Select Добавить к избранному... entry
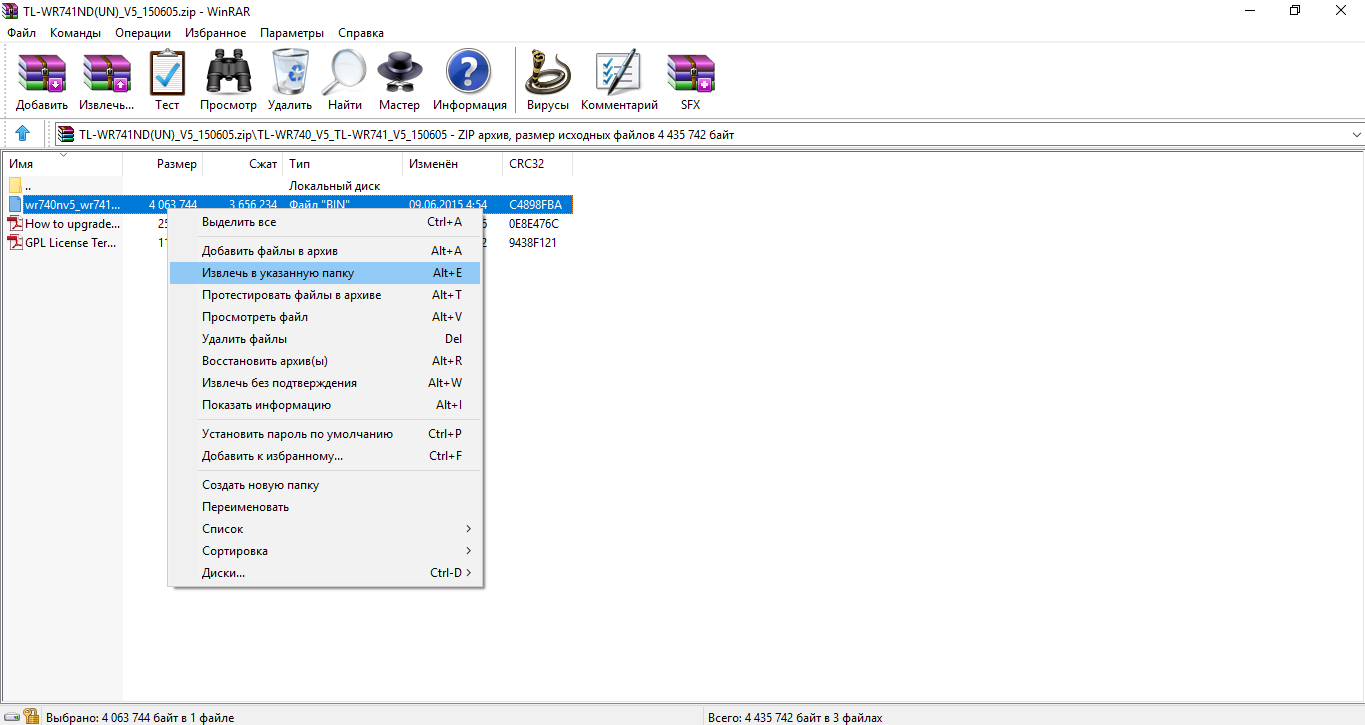This screenshot has width=1365, height=725. [x=325, y=456]
